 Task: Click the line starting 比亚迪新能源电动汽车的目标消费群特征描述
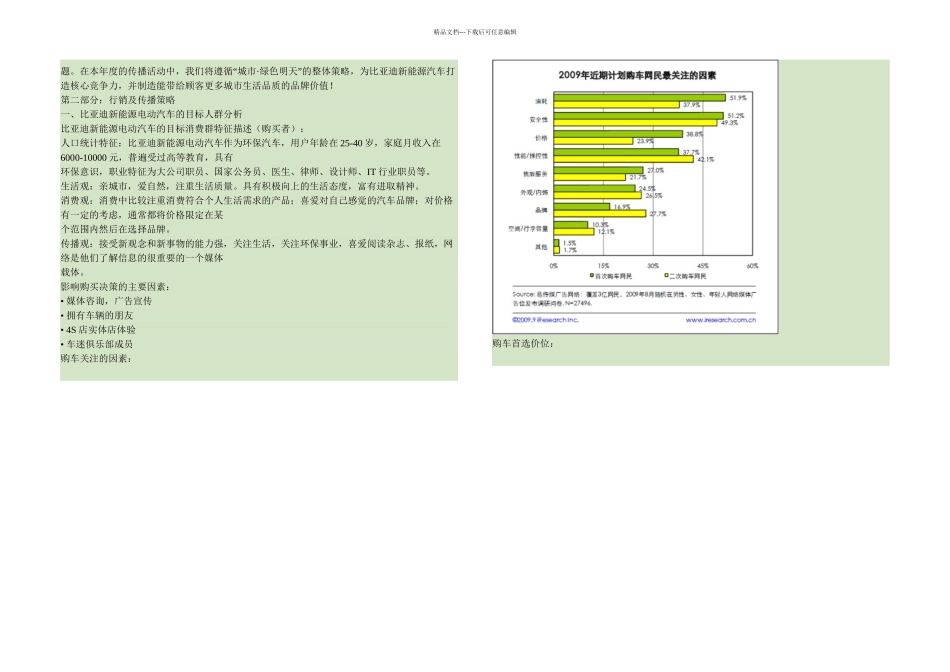183,128
